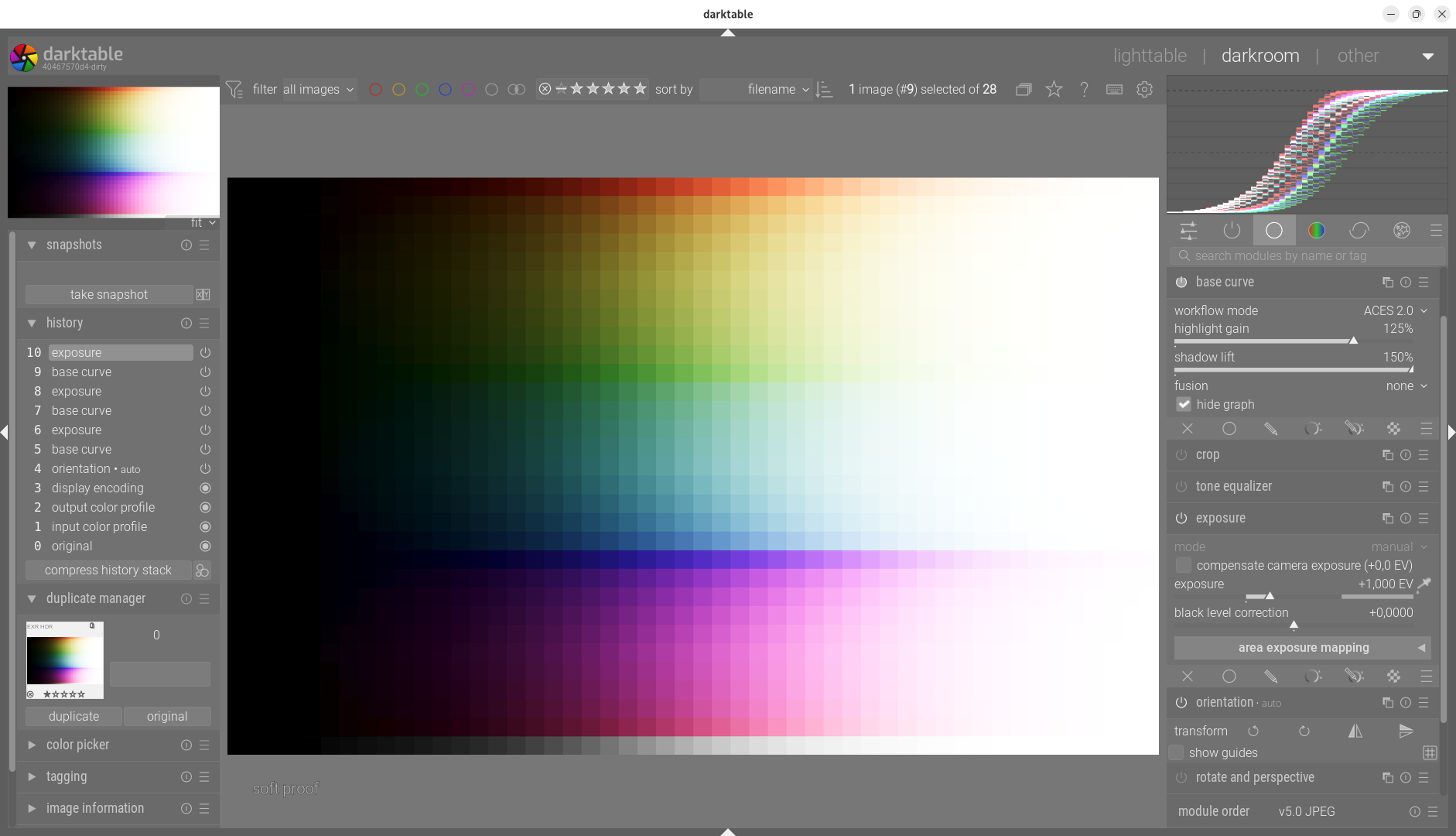
Task: Adjust the highlight gain slider
Action: (1294, 341)
